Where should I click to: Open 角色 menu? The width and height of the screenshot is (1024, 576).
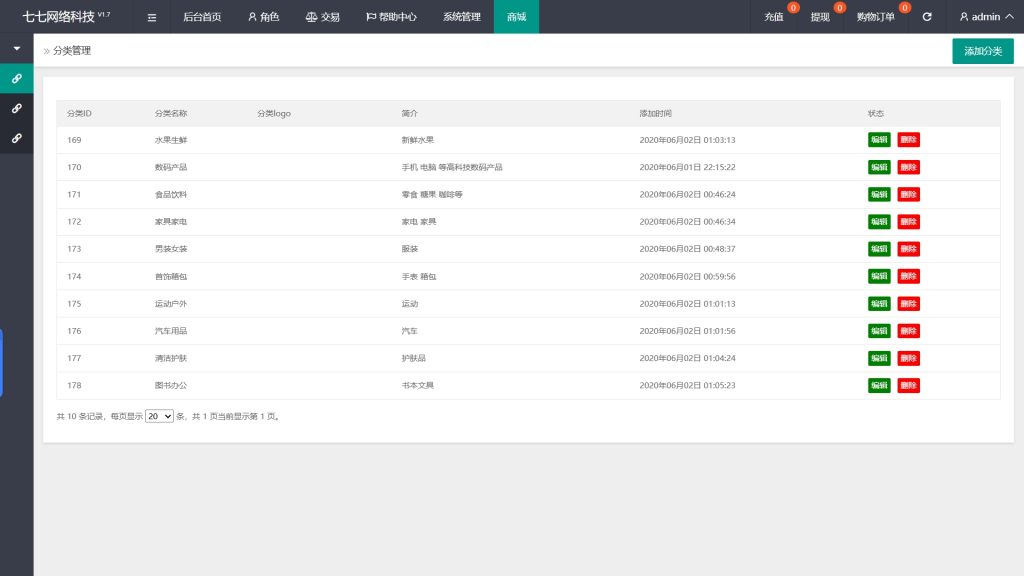click(x=264, y=17)
